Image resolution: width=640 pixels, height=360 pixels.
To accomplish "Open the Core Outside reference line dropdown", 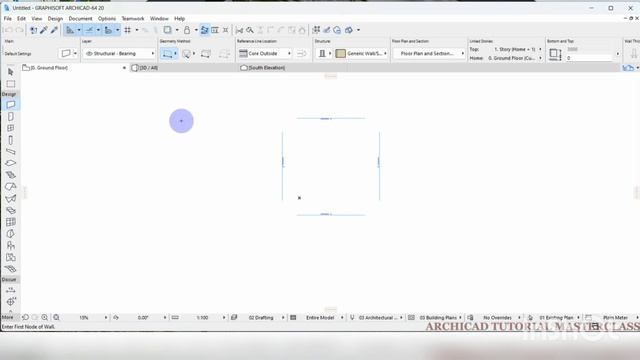I will (x=265, y=53).
